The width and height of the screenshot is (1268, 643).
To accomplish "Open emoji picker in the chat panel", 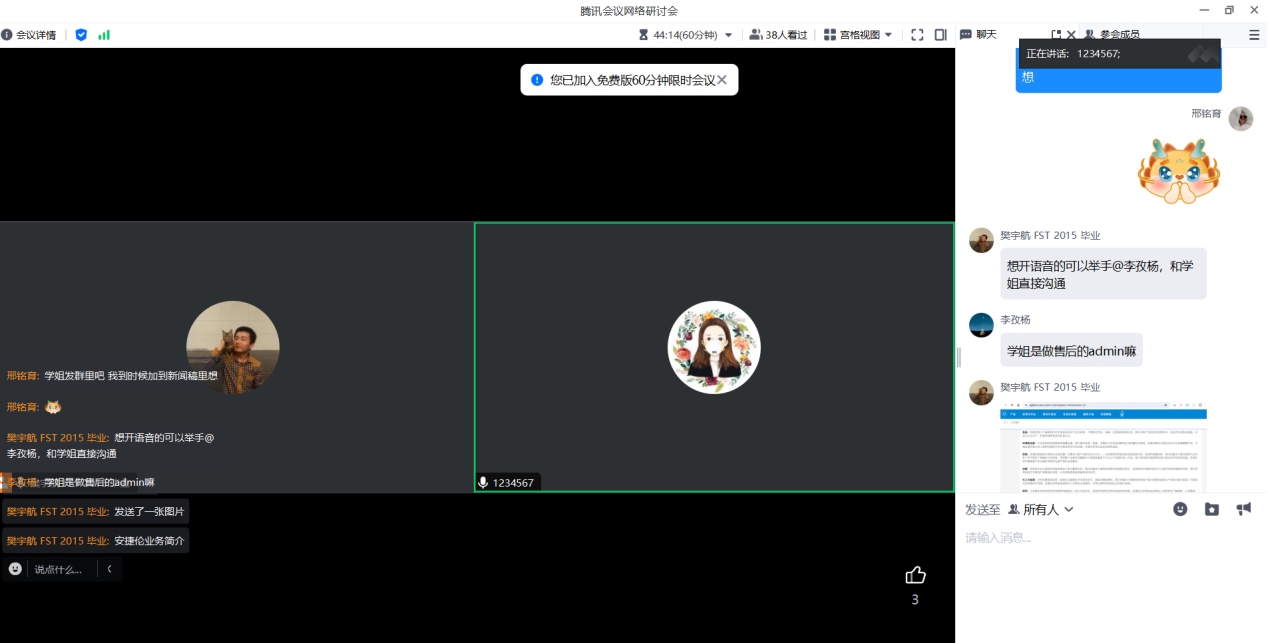I will [1180, 509].
